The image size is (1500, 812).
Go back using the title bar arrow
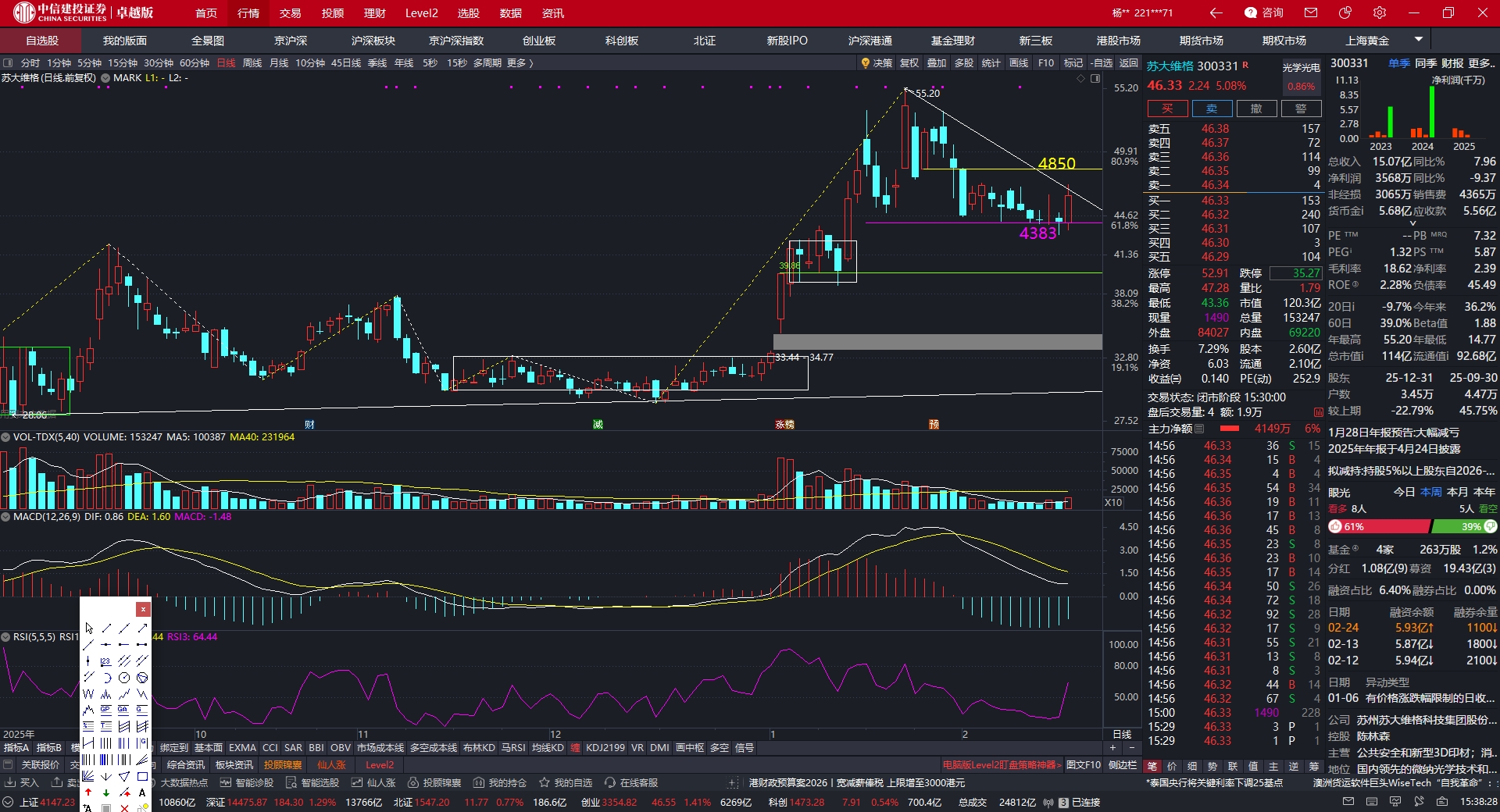[1216, 13]
